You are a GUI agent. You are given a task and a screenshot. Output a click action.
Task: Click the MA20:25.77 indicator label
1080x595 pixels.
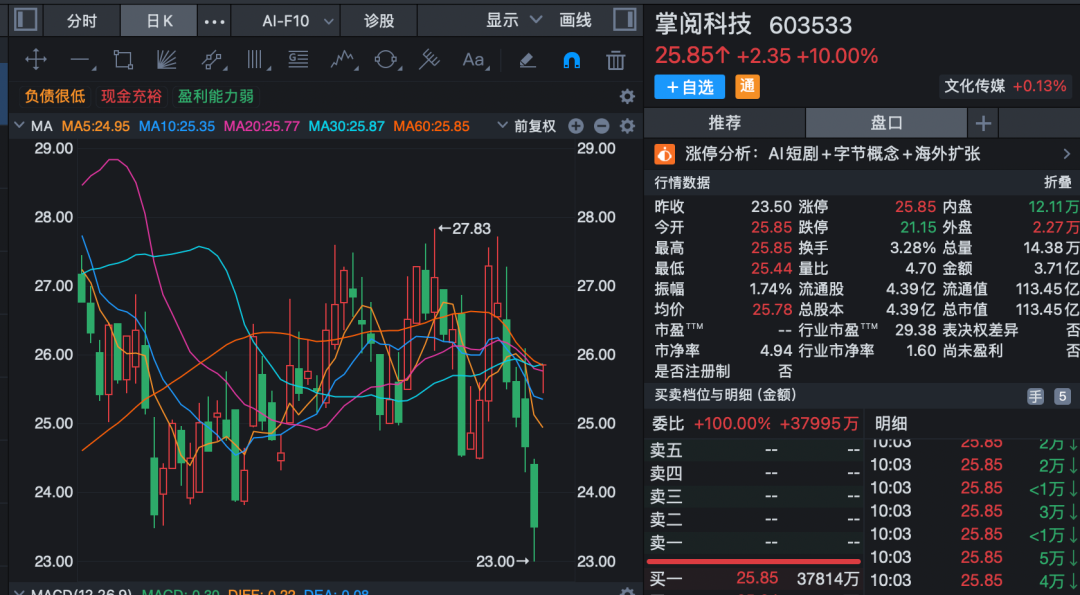(x=262, y=126)
